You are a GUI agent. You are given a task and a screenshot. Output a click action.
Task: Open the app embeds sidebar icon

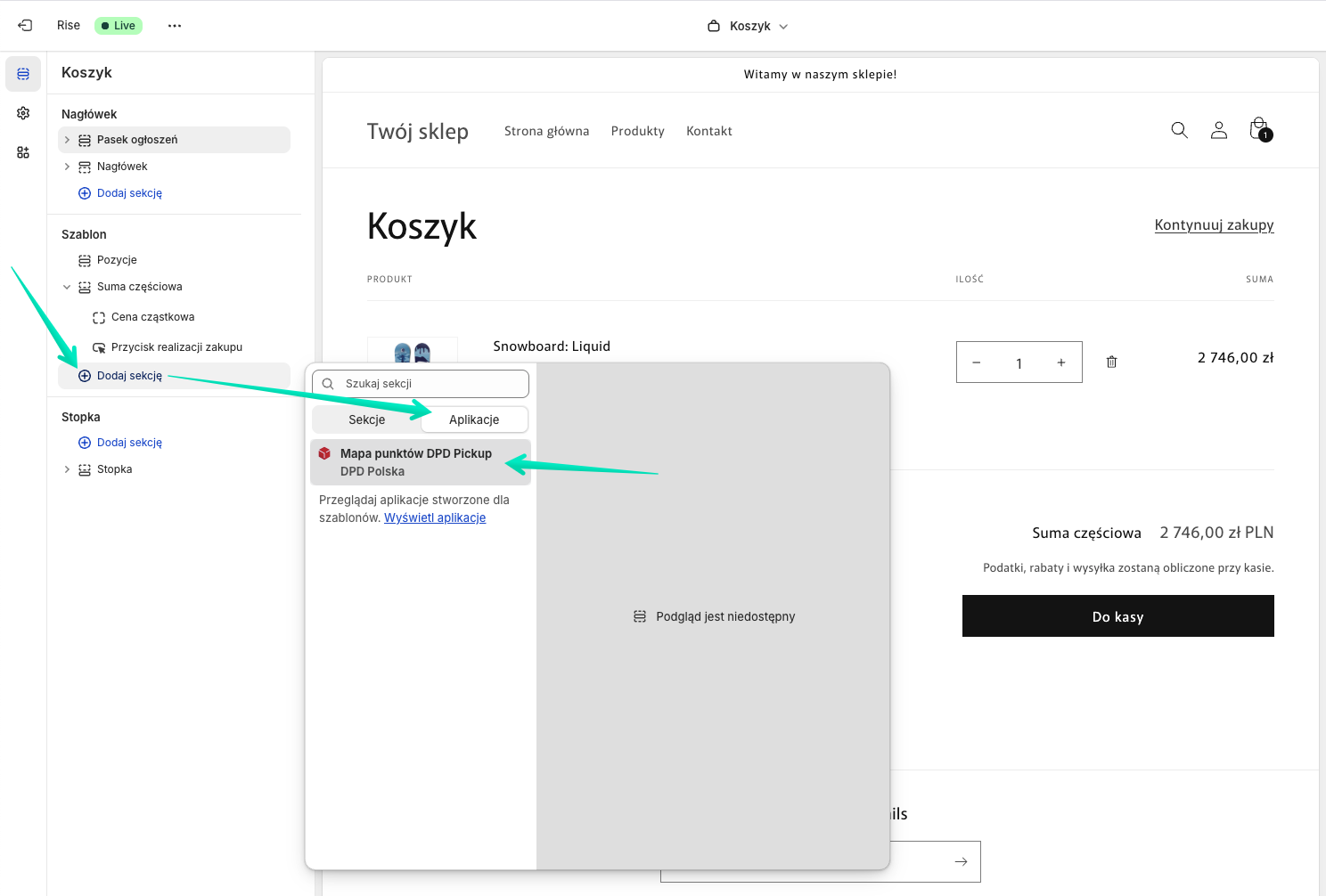coord(23,152)
